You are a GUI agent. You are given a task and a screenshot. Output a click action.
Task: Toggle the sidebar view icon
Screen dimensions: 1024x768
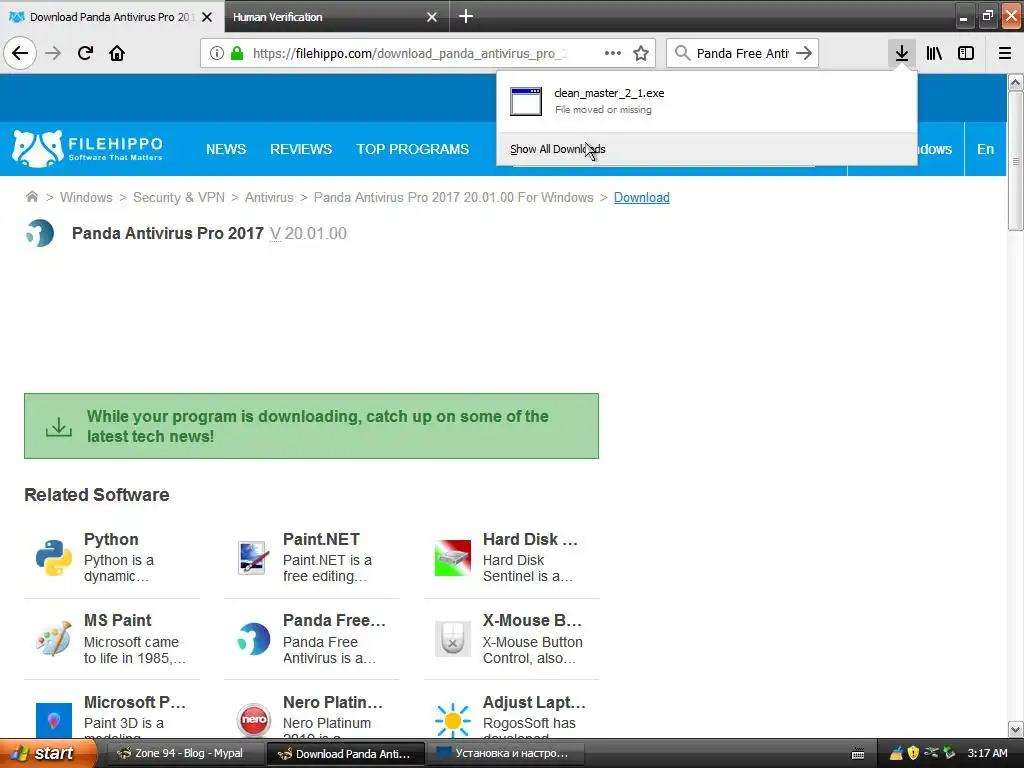point(966,53)
